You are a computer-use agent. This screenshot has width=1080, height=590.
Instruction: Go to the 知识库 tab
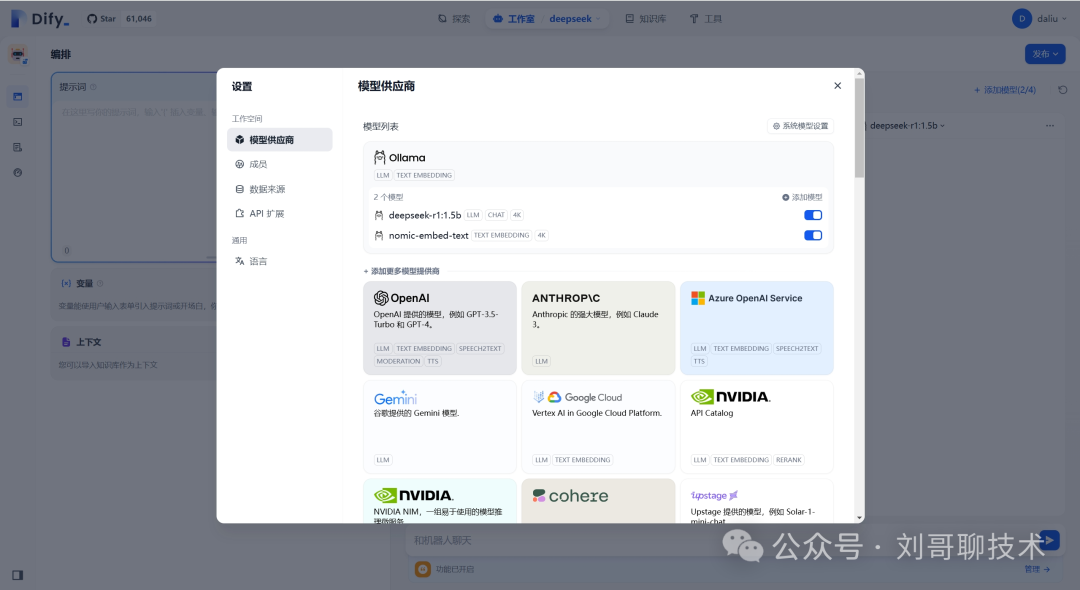click(645, 19)
